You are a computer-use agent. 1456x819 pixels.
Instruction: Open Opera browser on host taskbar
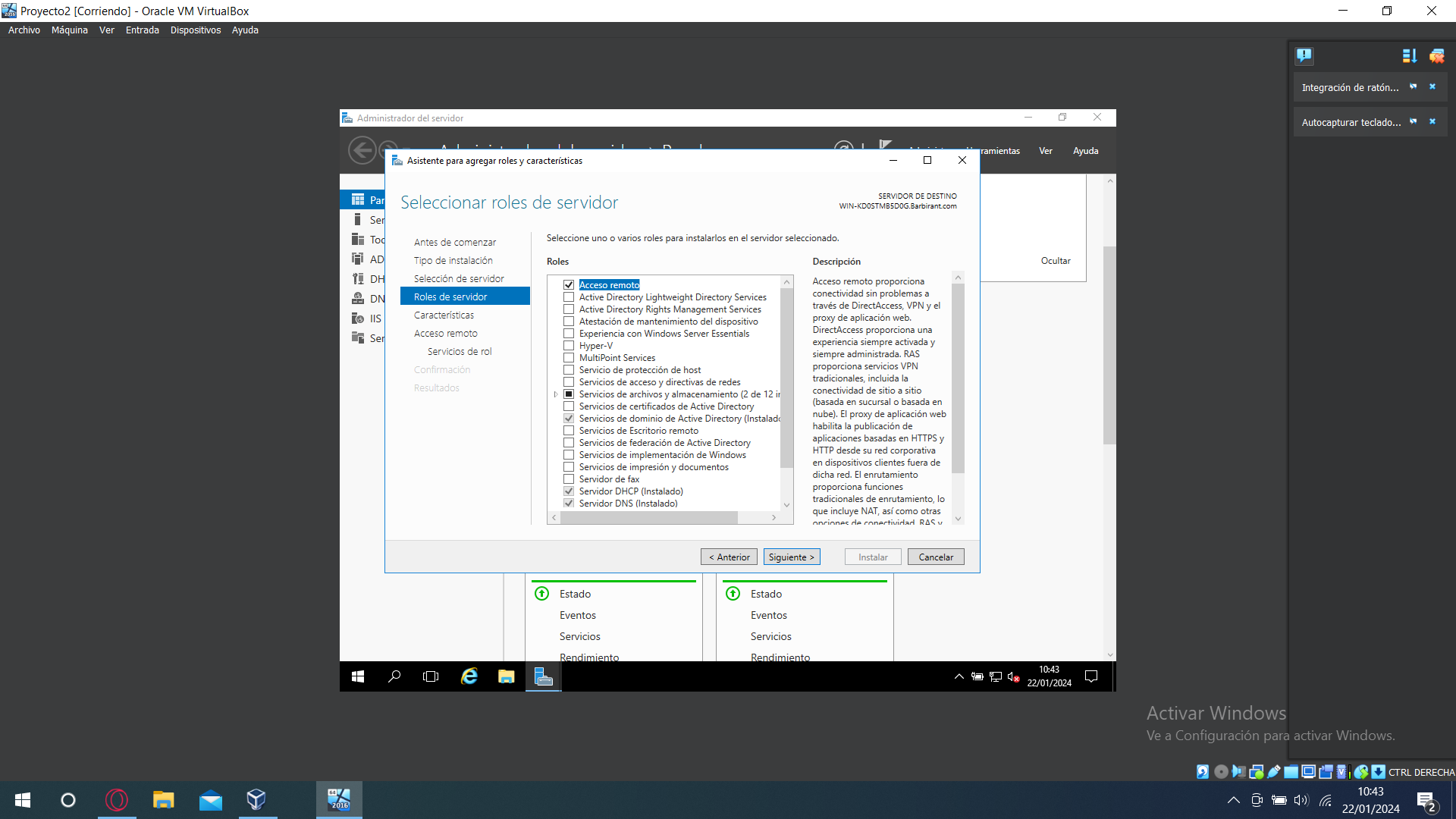point(117,800)
